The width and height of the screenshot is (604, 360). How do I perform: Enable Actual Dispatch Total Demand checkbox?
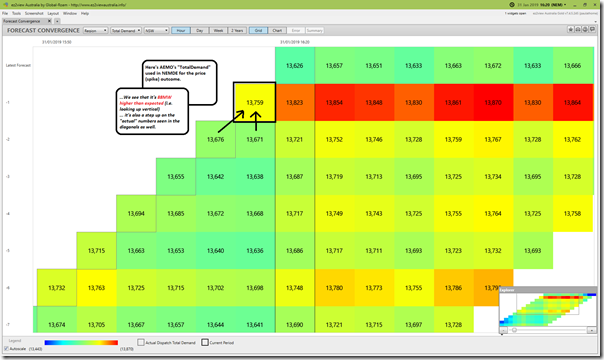[x=141, y=342]
